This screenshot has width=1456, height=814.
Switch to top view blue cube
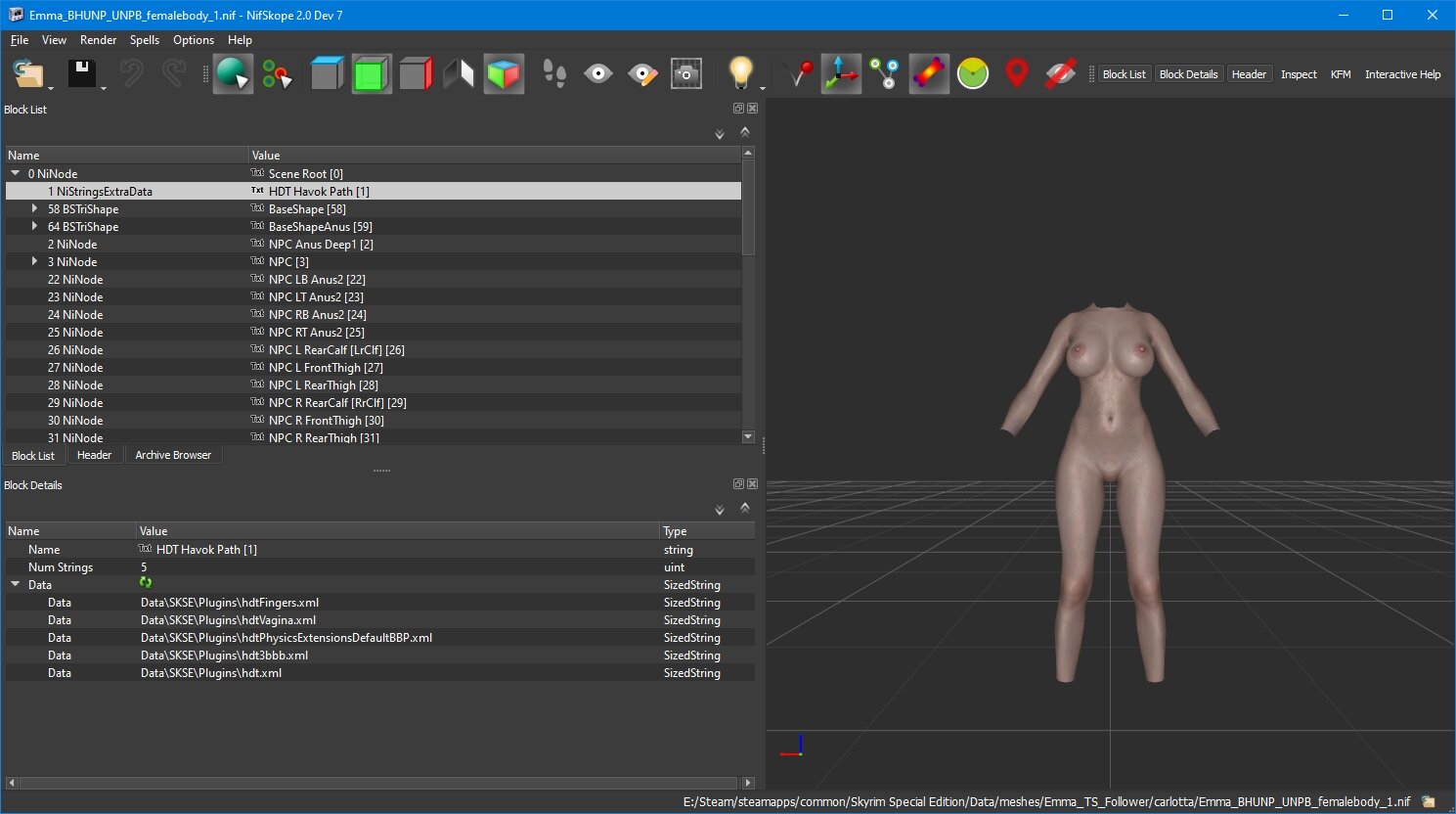click(x=327, y=74)
